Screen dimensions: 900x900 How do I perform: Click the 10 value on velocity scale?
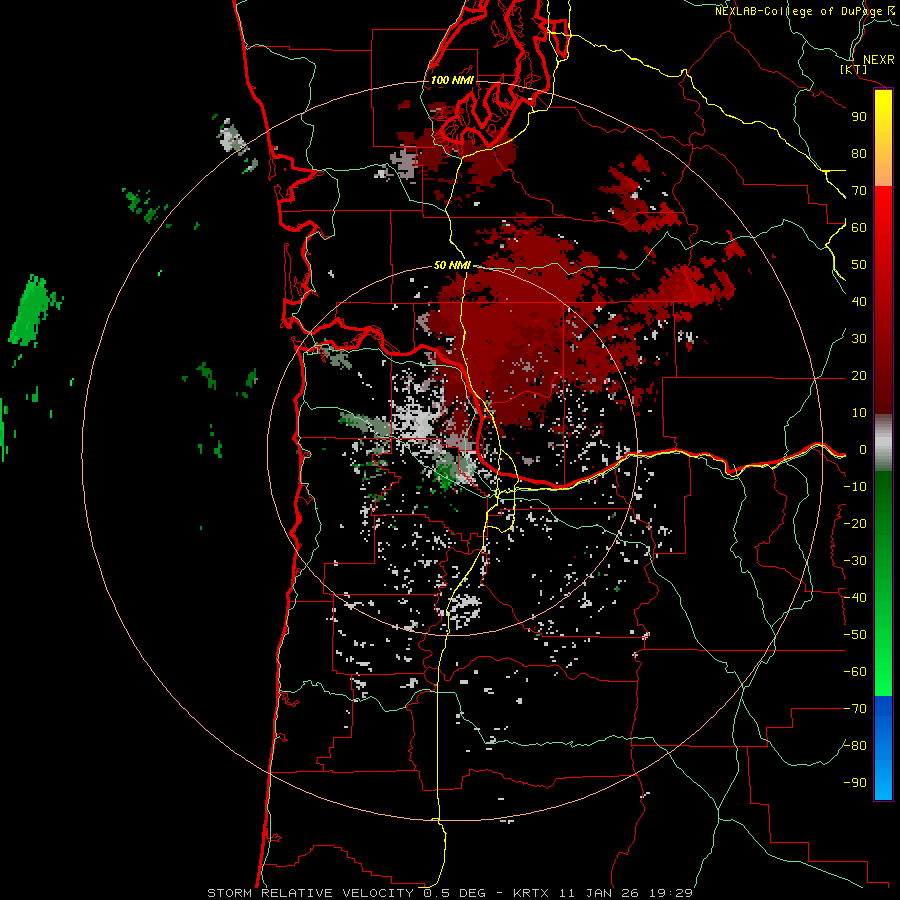click(x=859, y=413)
